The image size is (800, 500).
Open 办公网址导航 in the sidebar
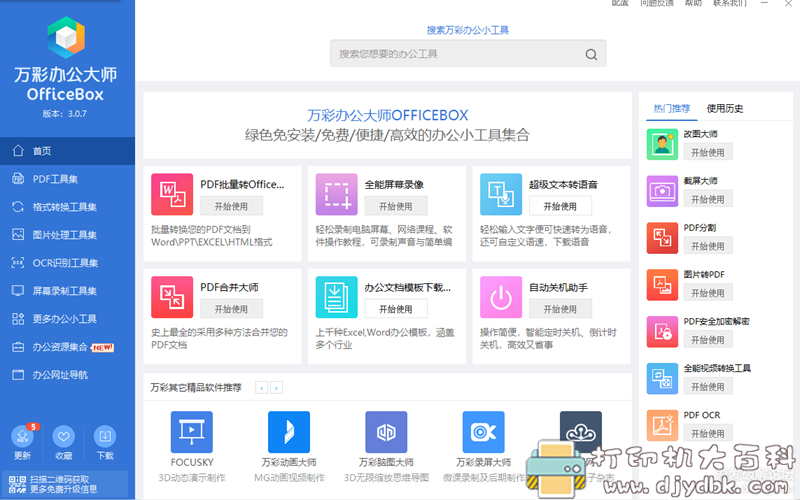coord(67,376)
